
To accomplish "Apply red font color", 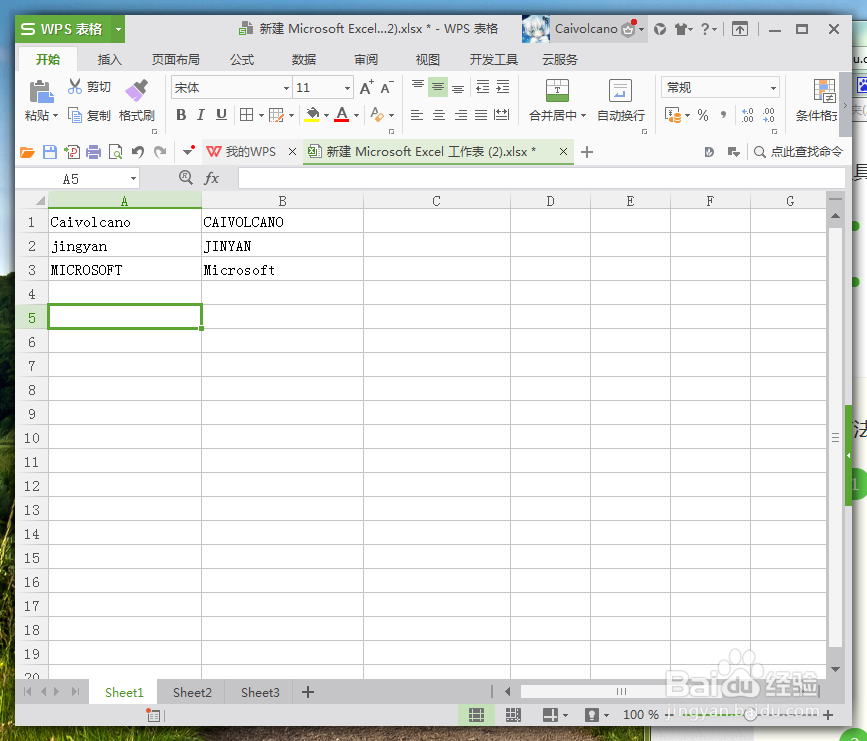I will (x=342, y=115).
